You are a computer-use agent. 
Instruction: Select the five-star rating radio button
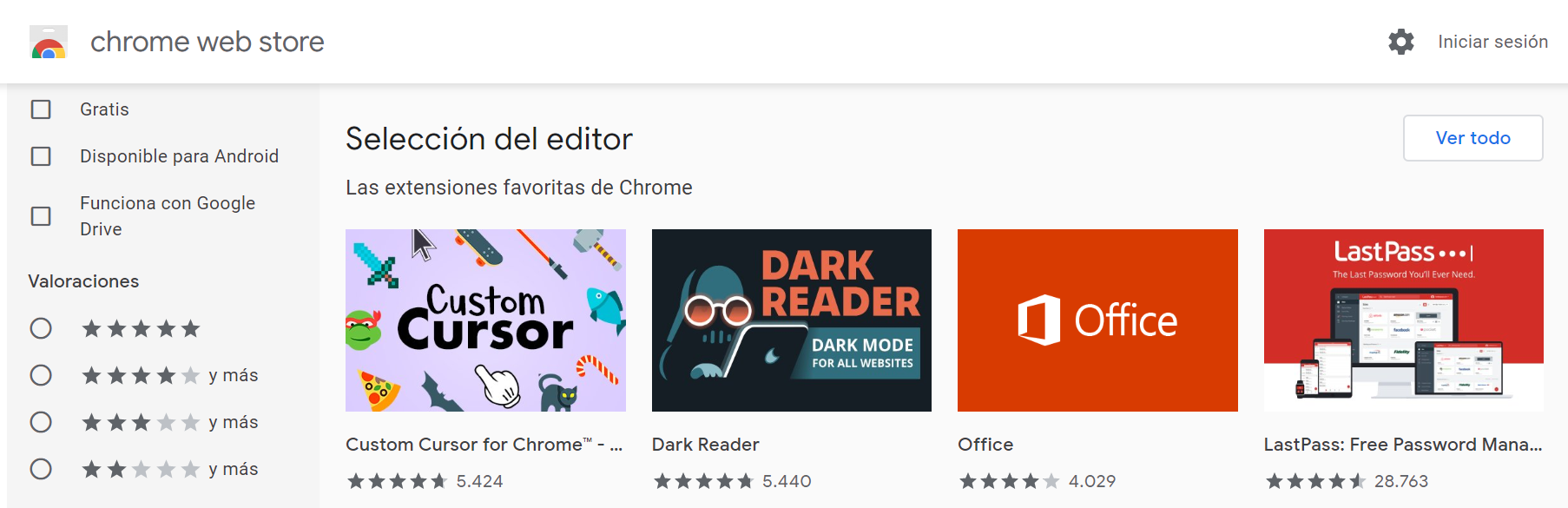[41, 328]
